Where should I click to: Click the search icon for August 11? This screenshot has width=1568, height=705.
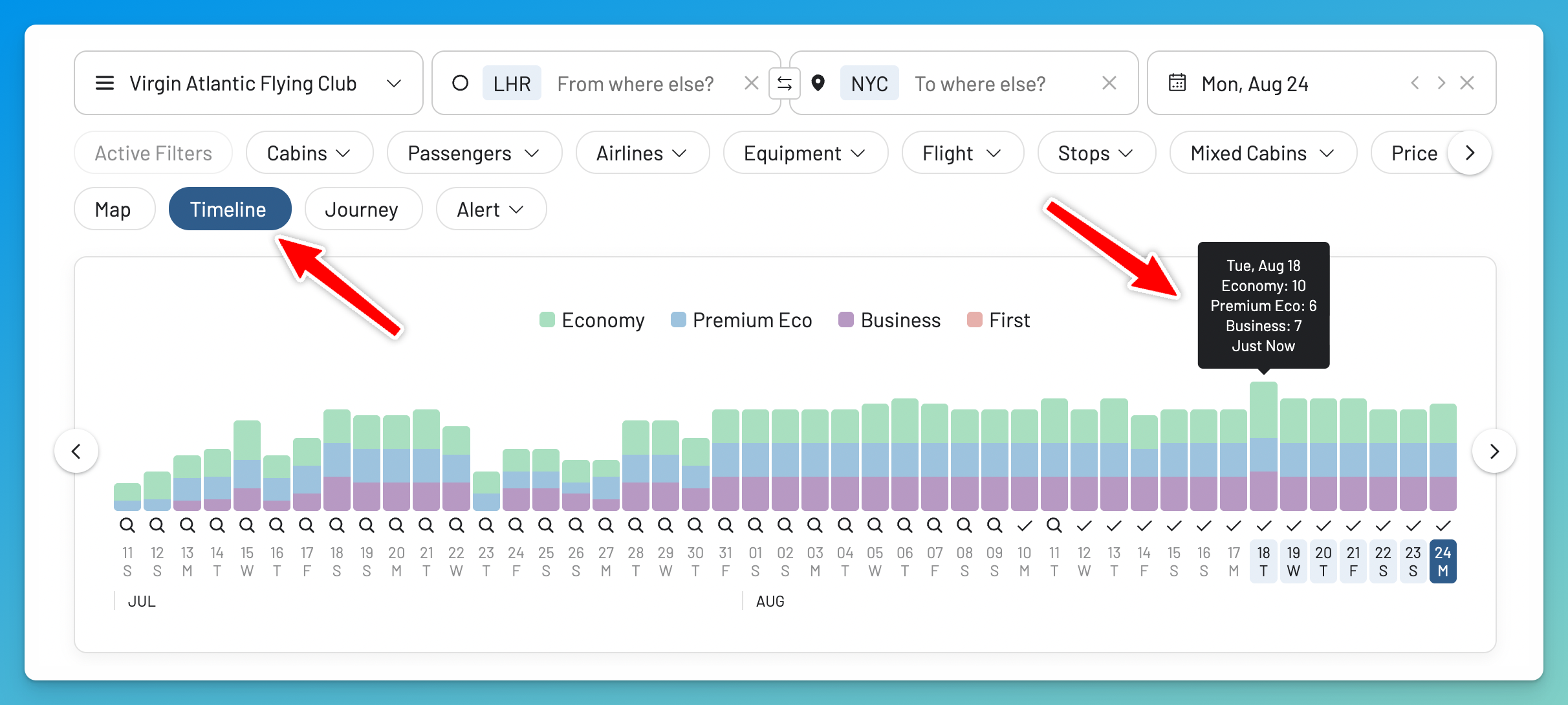(1054, 525)
